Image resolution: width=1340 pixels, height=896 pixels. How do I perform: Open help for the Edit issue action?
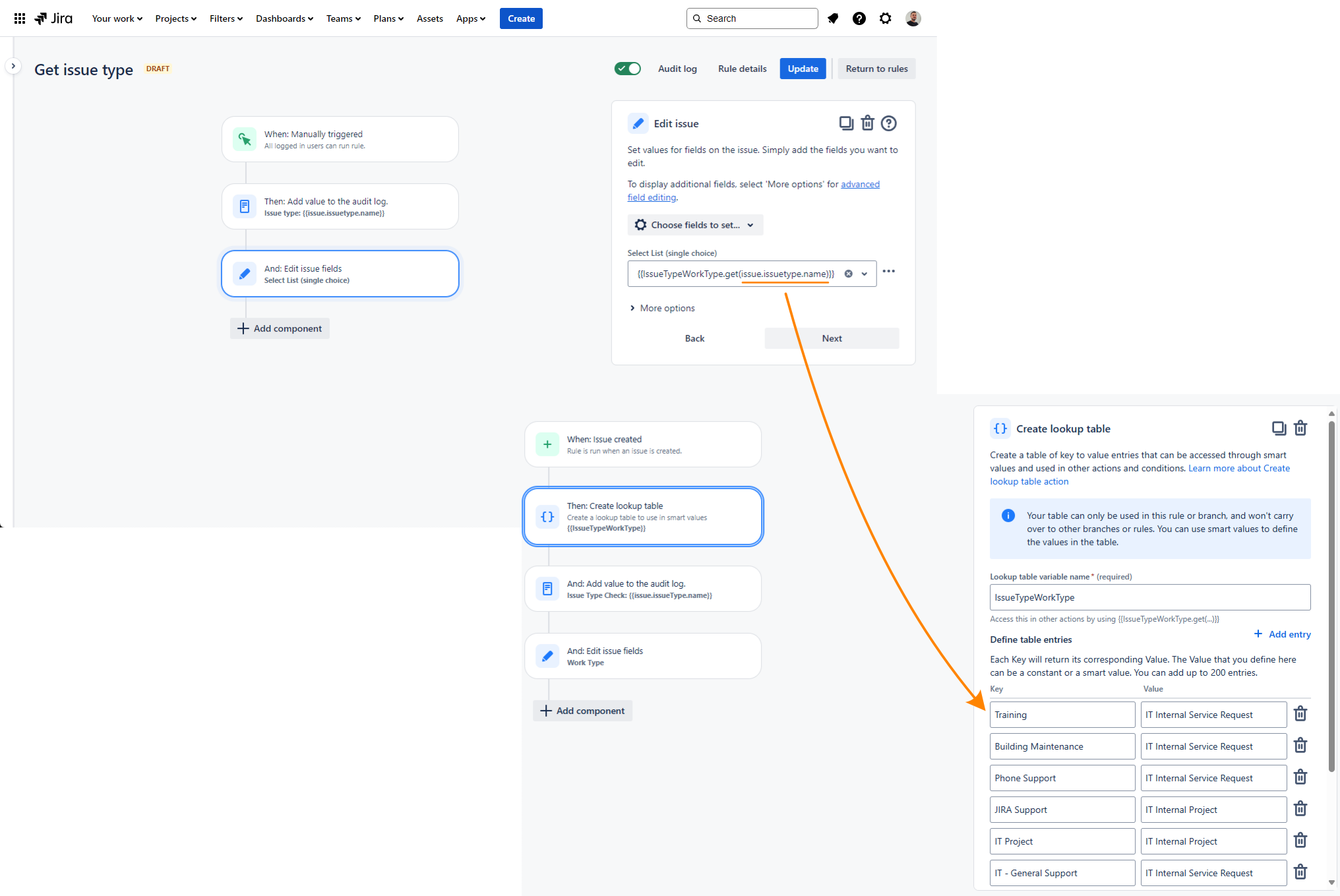[x=888, y=123]
